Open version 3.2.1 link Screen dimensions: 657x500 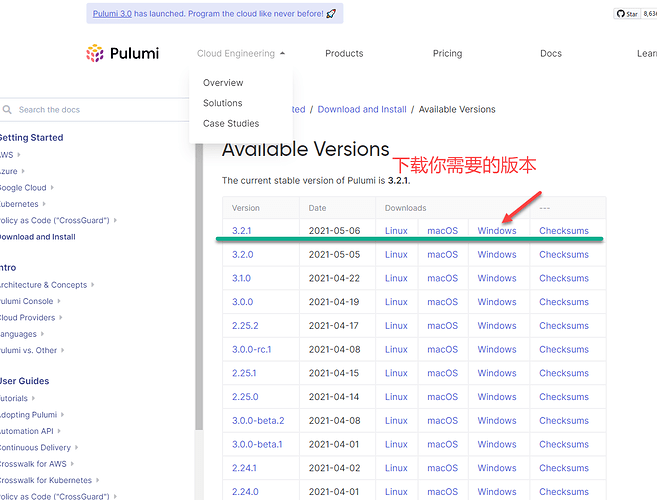tap(241, 231)
